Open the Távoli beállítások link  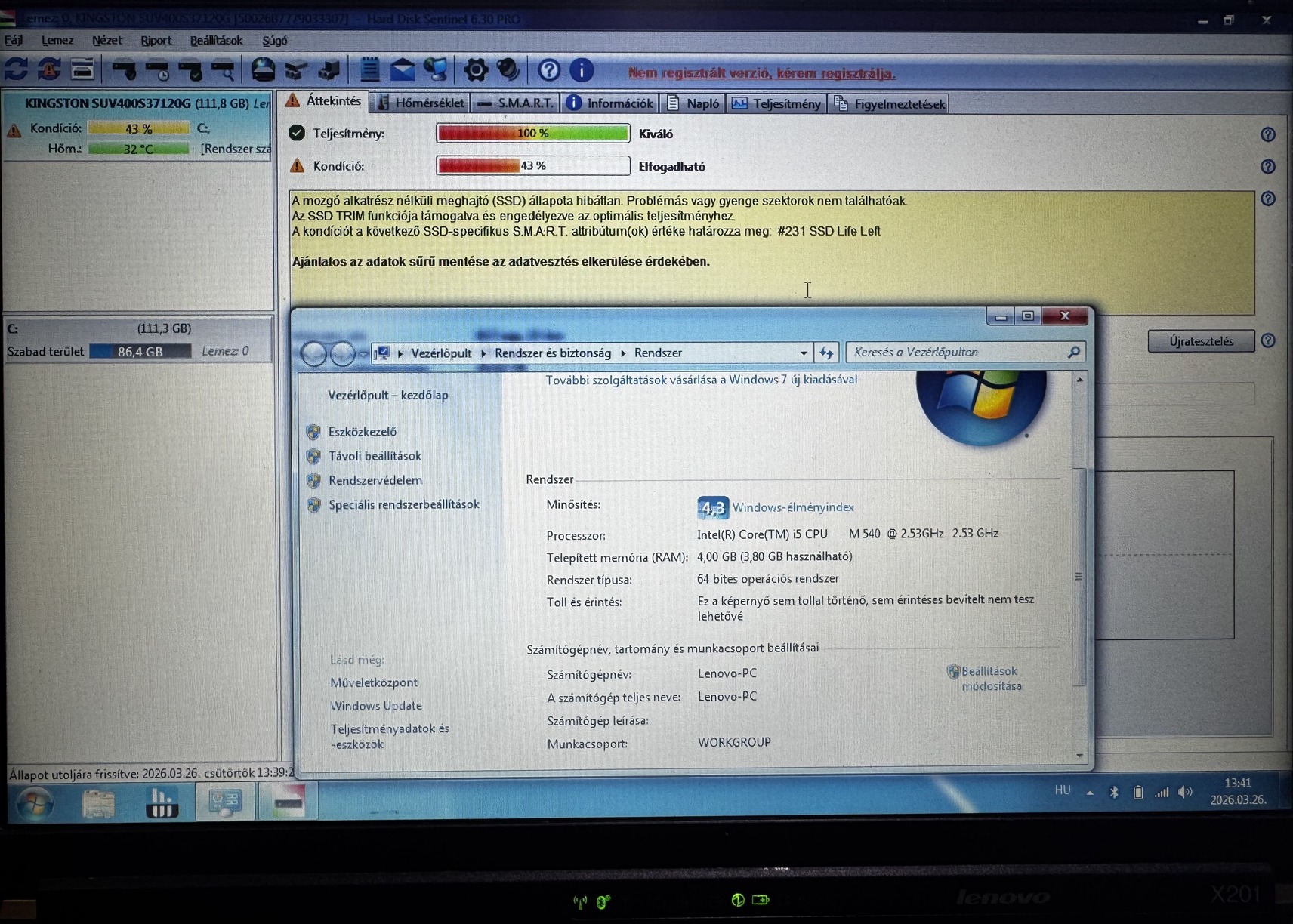pyautogui.click(x=375, y=456)
